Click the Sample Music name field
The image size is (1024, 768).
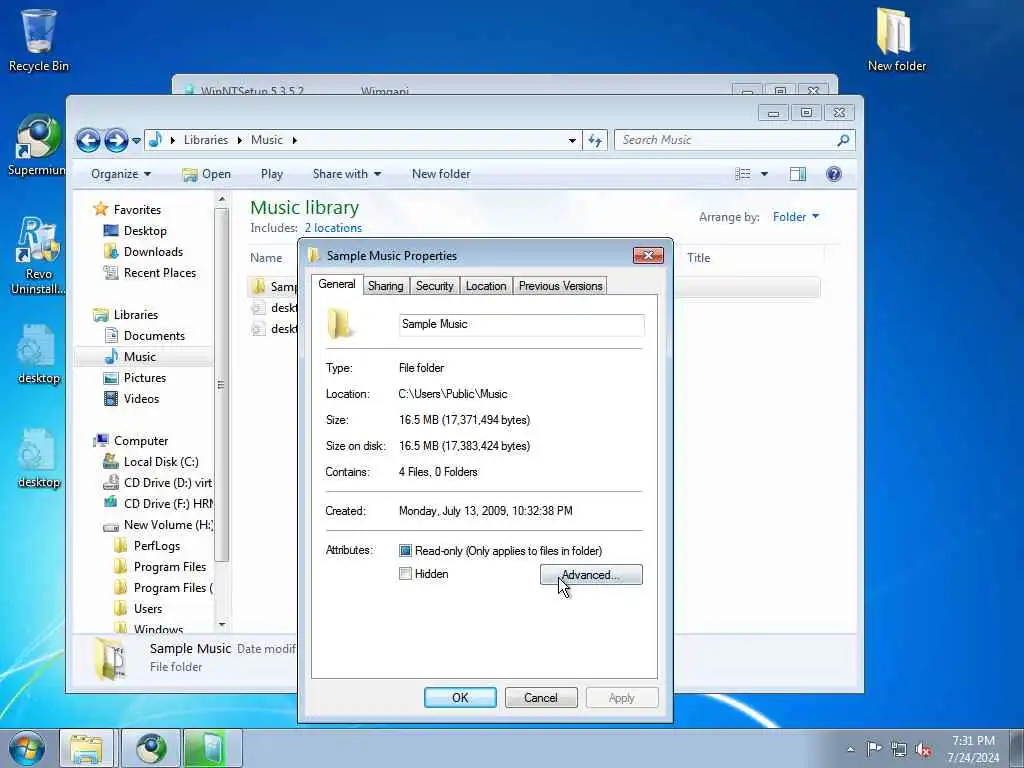521,325
